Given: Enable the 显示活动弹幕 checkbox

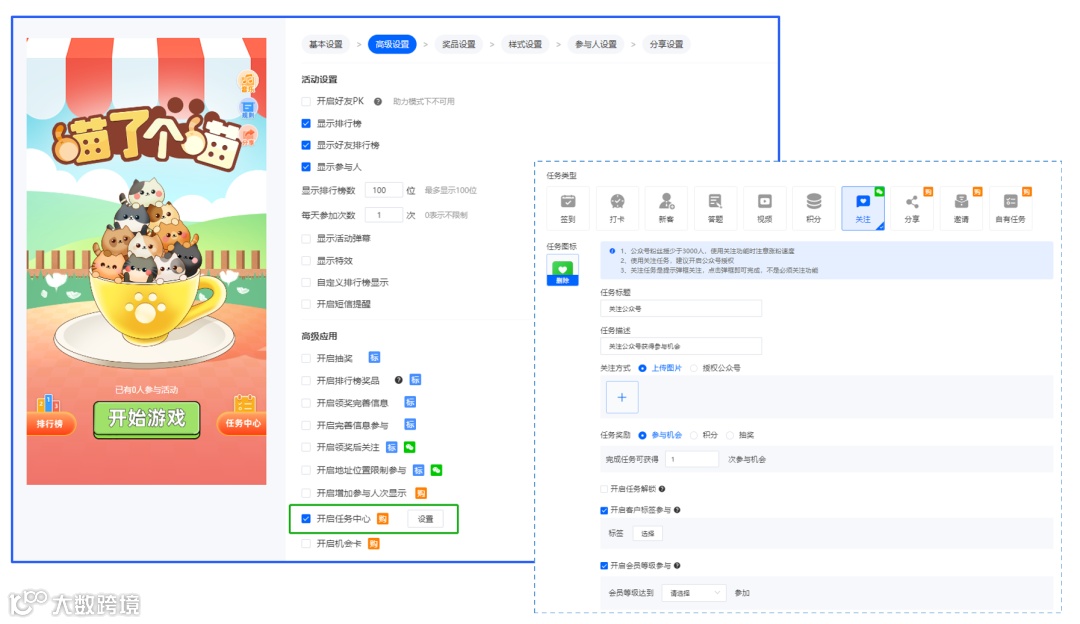Looking at the screenshot, I should pyautogui.click(x=306, y=238).
